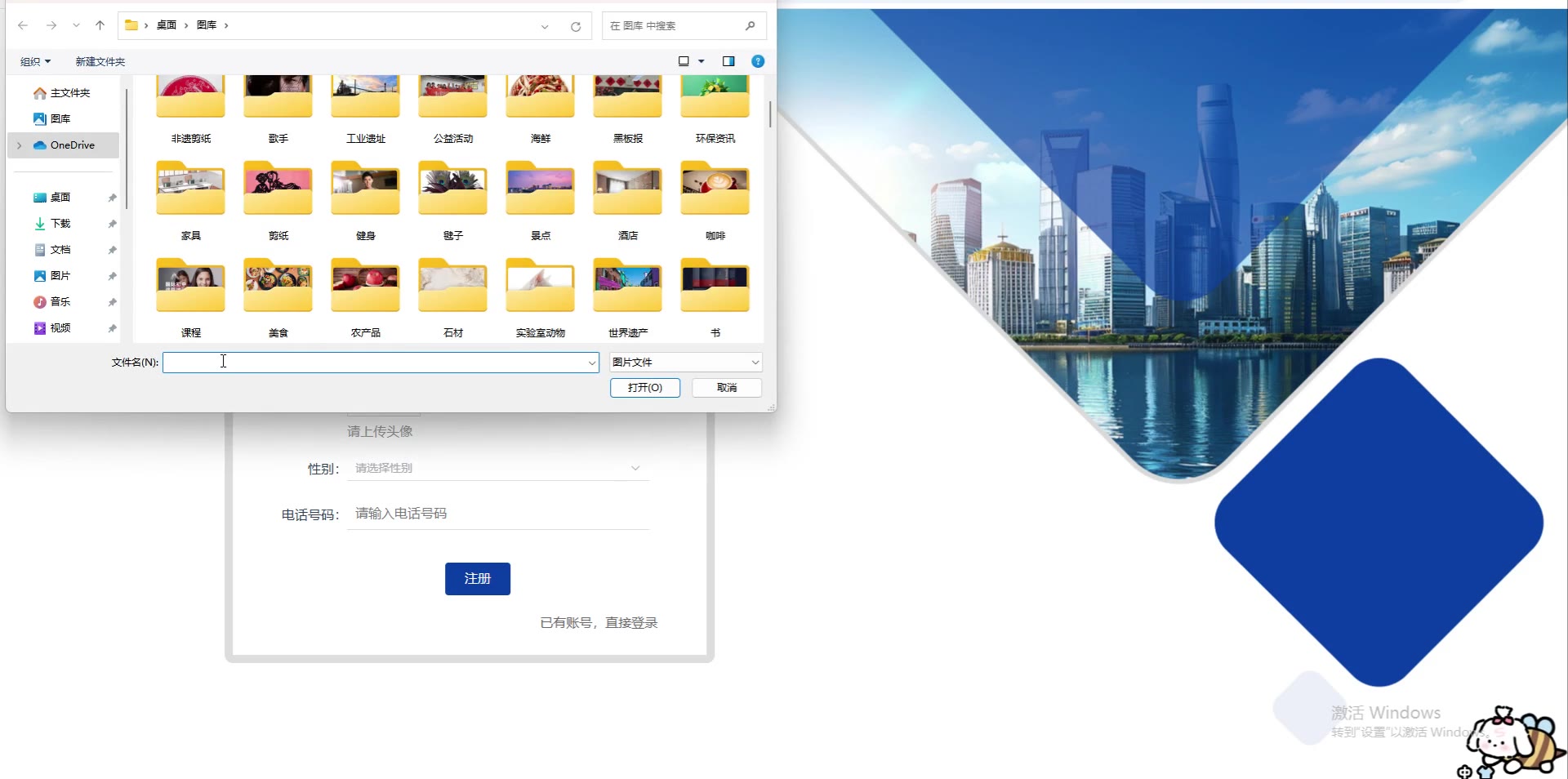Select 主文件夹 in the sidebar

click(63, 93)
